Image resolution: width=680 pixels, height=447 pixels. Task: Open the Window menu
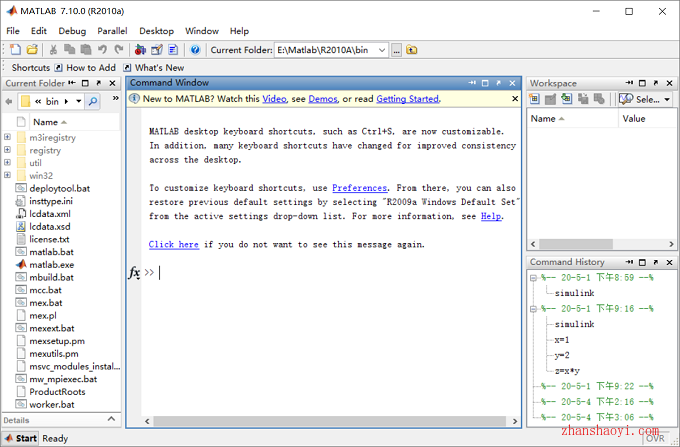(202, 31)
